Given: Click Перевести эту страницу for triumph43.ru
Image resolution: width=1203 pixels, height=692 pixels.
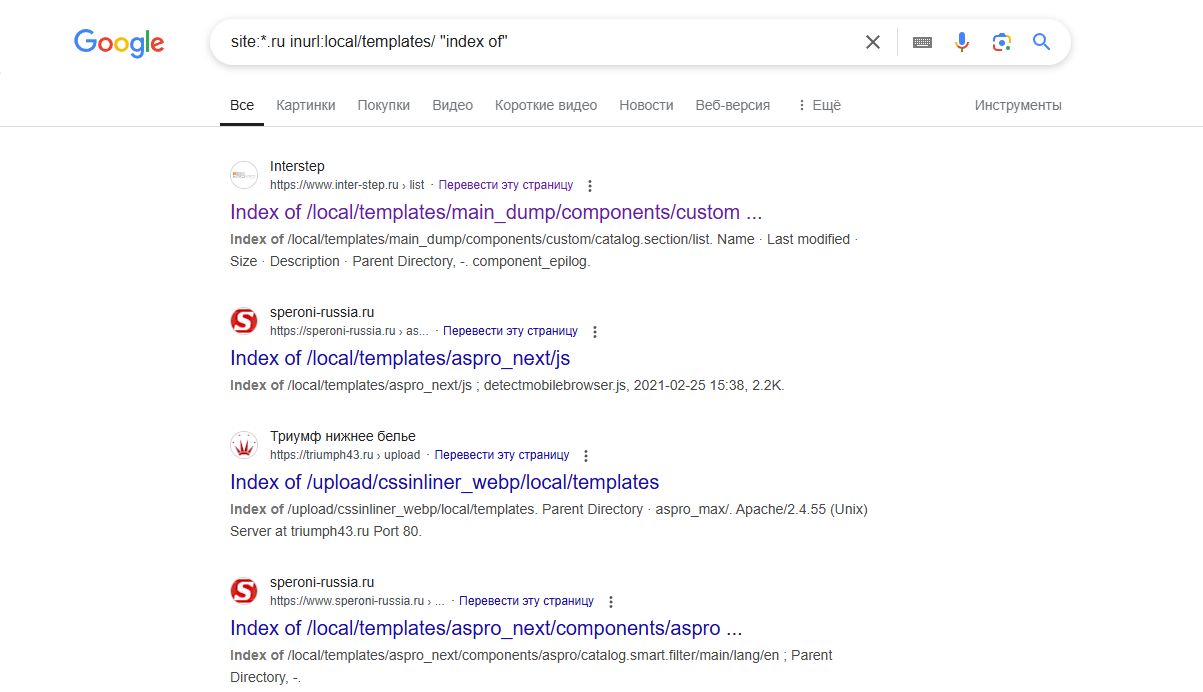Looking at the screenshot, I should (x=502, y=455).
